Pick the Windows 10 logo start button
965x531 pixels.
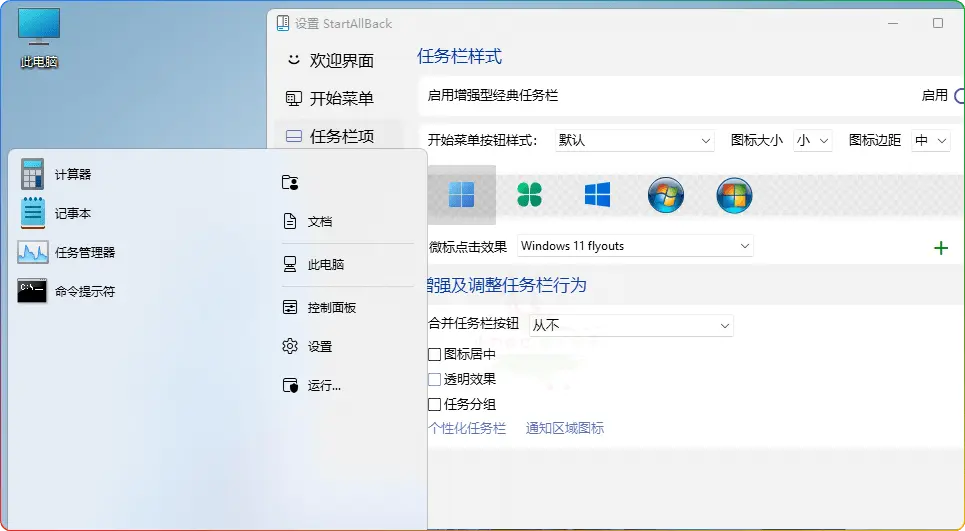597,195
